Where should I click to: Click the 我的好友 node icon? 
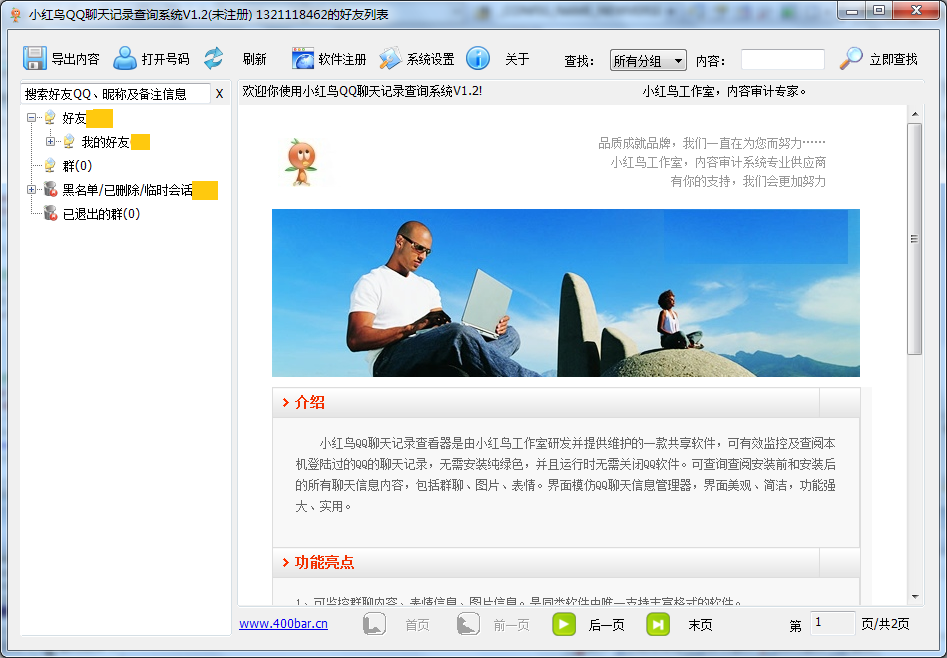click(x=69, y=142)
